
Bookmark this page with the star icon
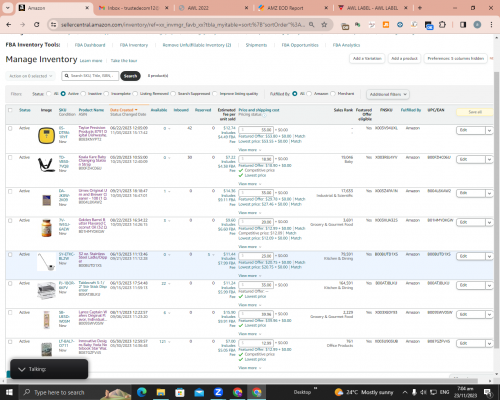tap(324, 25)
